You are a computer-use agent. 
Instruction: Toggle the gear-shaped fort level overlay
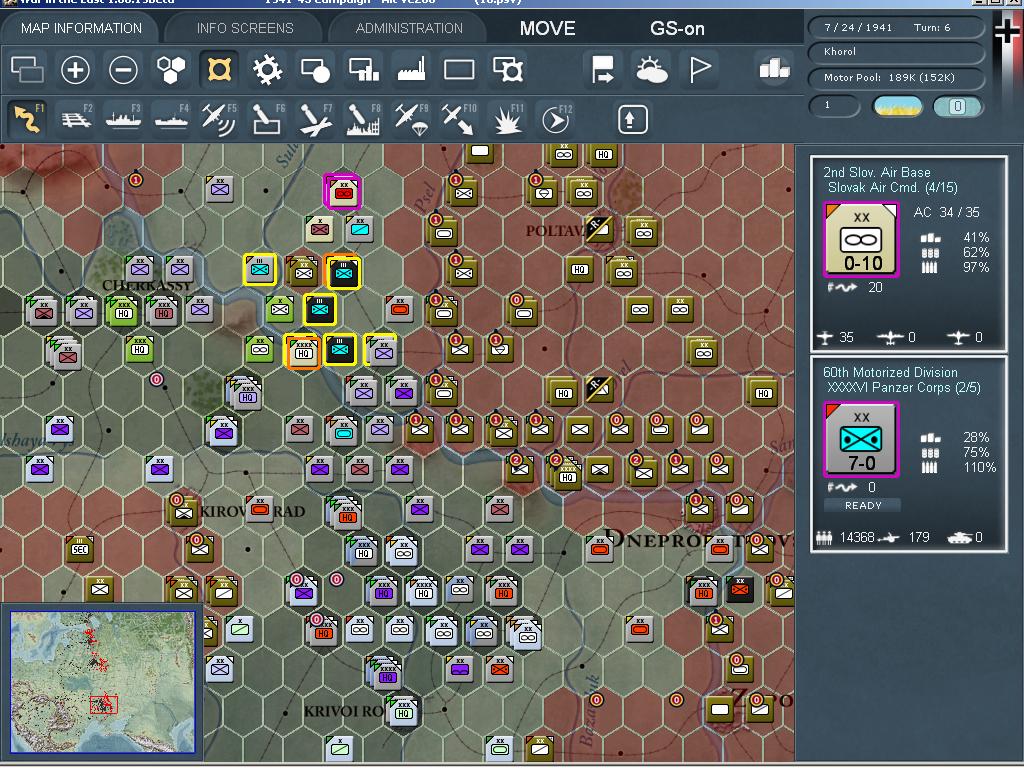pos(267,69)
